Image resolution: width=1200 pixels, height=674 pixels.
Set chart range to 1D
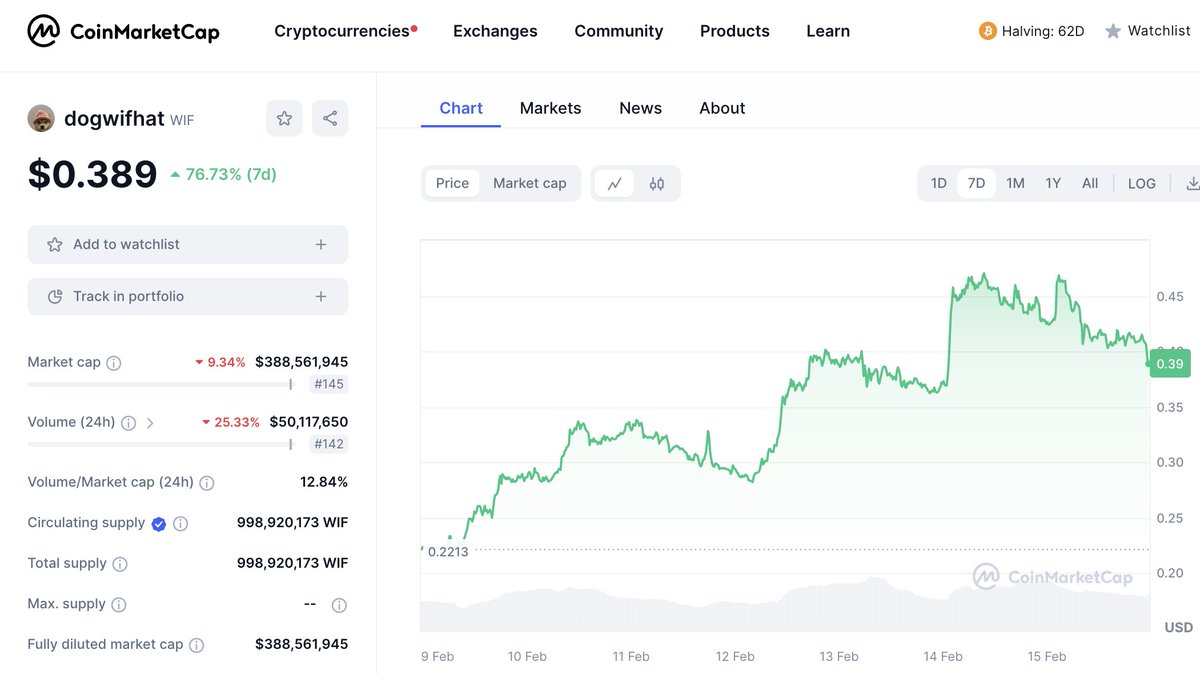pyautogui.click(x=939, y=183)
